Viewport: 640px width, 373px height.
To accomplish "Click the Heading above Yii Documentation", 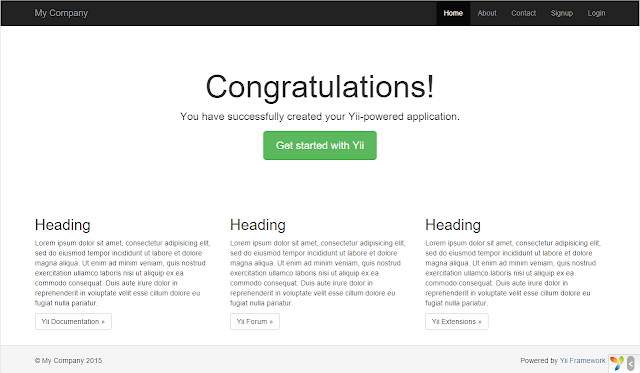I will coord(62,225).
